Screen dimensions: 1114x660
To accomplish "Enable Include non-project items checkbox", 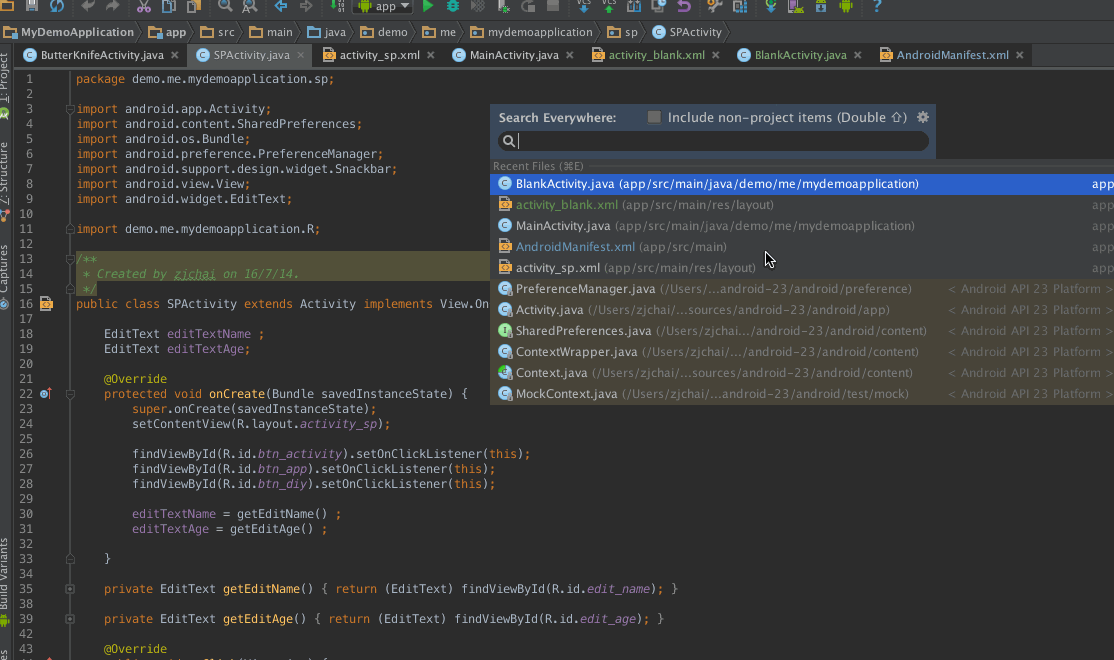I will point(654,117).
